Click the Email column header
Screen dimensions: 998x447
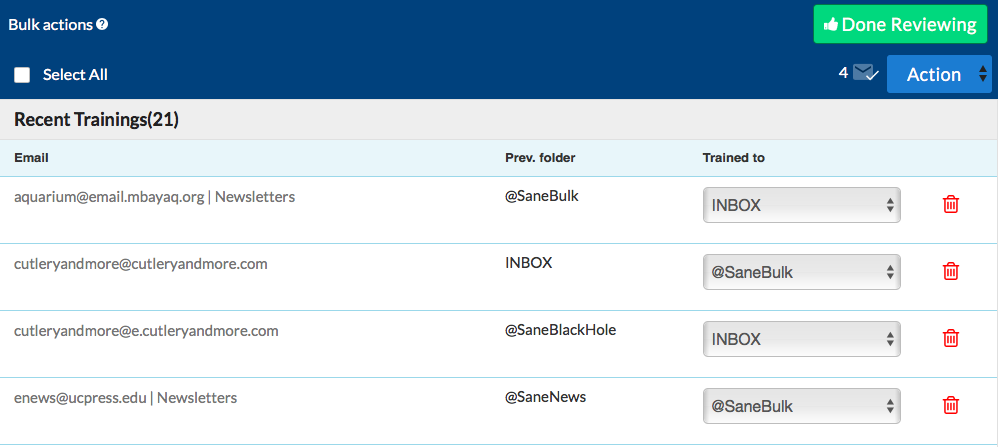(31, 158)
